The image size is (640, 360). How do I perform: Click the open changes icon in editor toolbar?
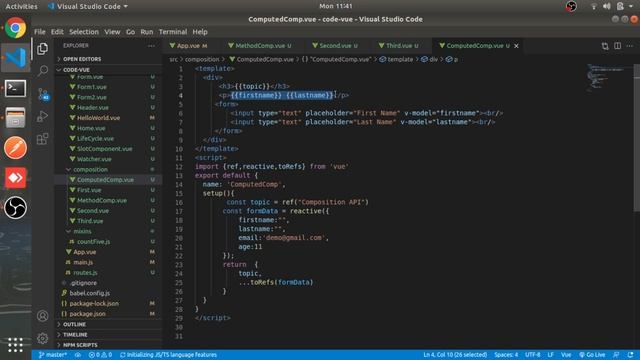point(605,46)
